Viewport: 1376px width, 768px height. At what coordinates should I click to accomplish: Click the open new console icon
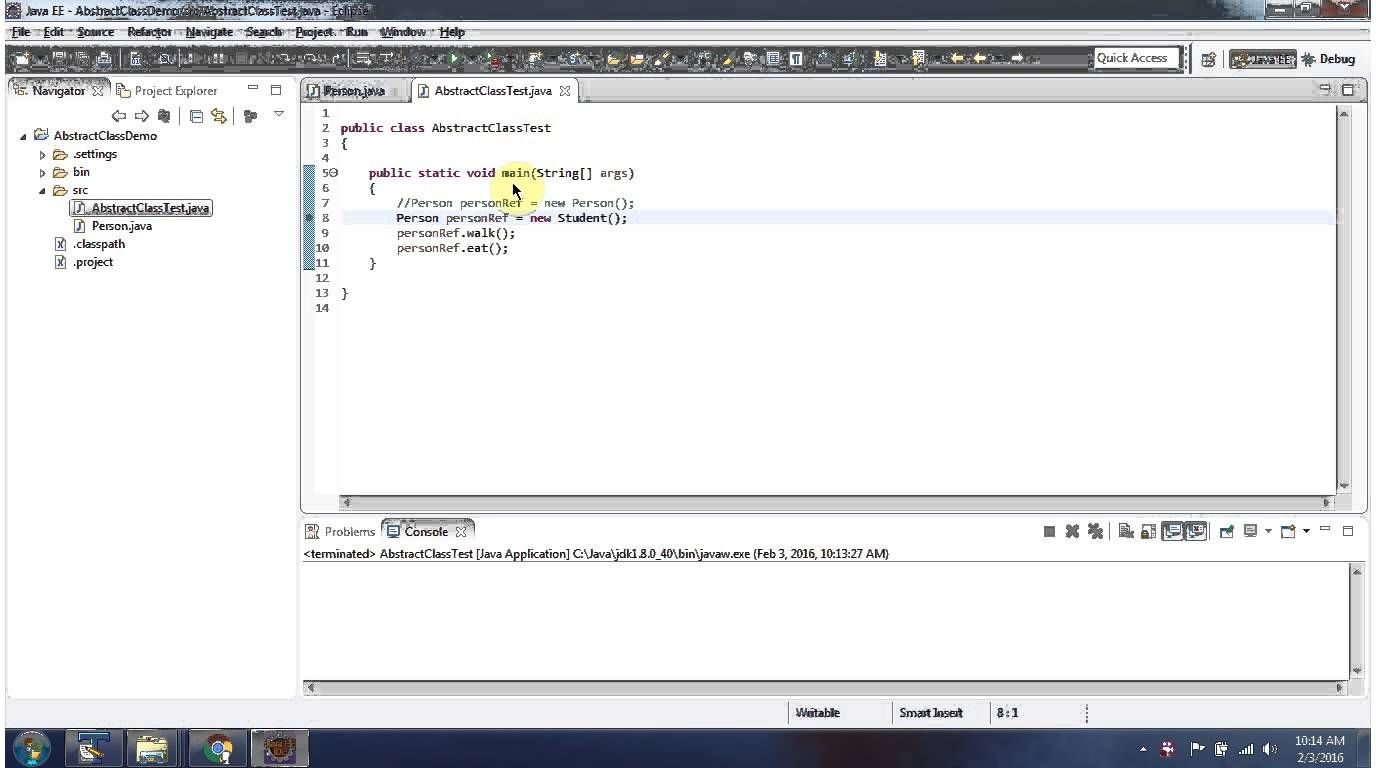pyautogui.click(x=1288, y=531)
